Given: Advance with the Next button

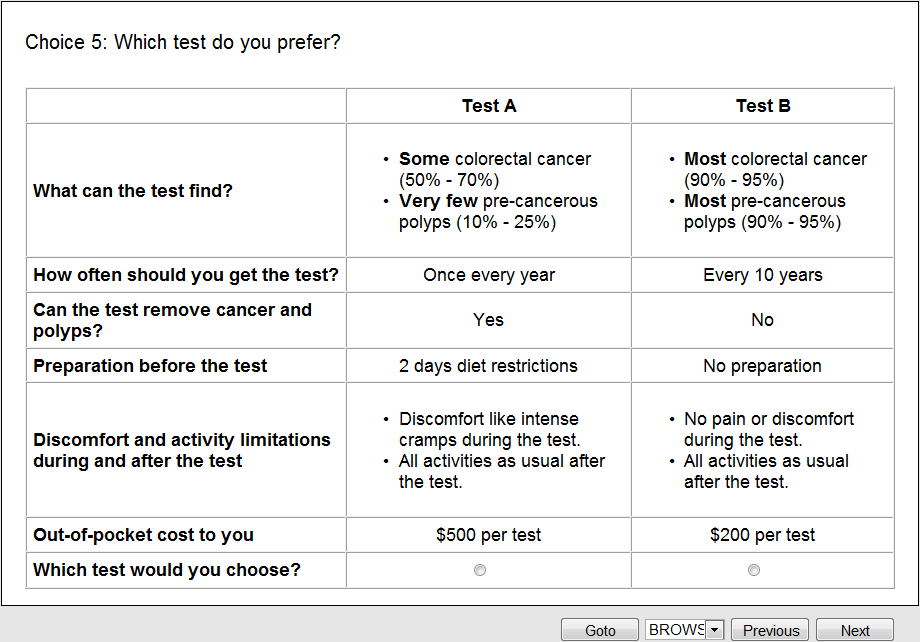Looking at the screenshot, I should [854, 630].
